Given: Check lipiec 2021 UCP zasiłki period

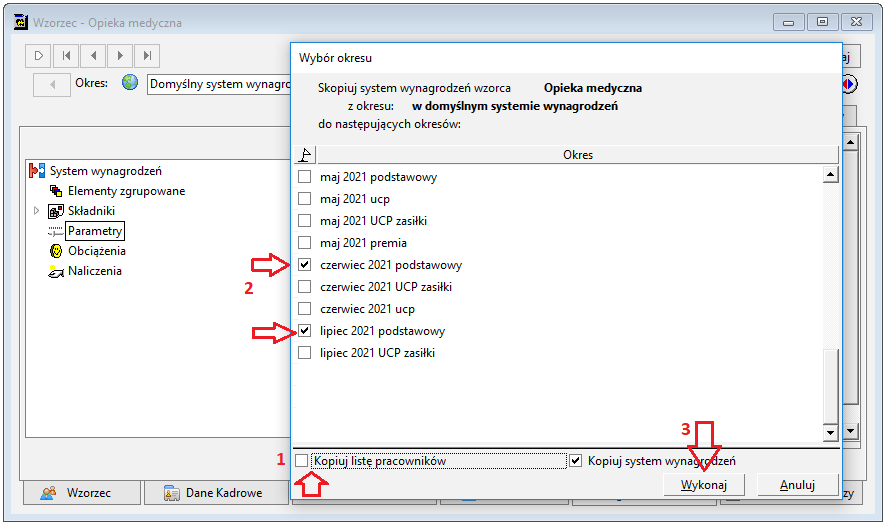Looking at the screenshot, I should [305, 353].
